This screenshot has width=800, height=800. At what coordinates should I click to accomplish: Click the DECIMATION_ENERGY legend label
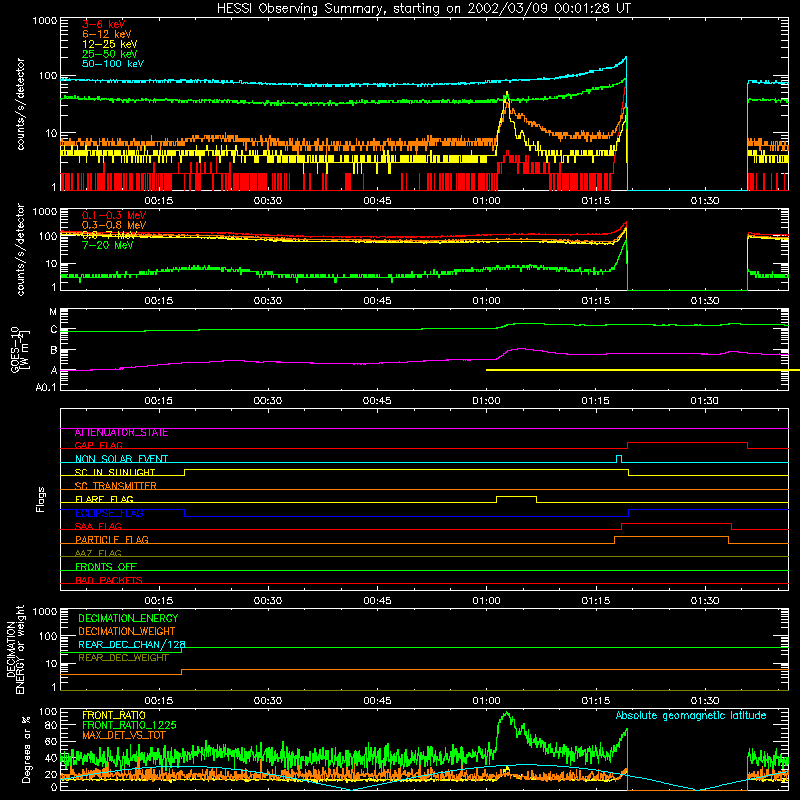[128, 618]
